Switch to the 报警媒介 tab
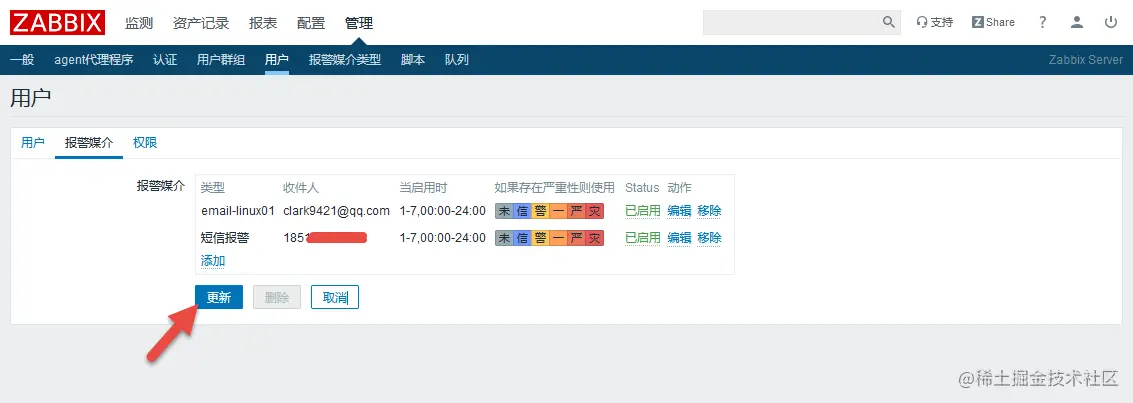 pyautogui.click(x=89, y=142)
